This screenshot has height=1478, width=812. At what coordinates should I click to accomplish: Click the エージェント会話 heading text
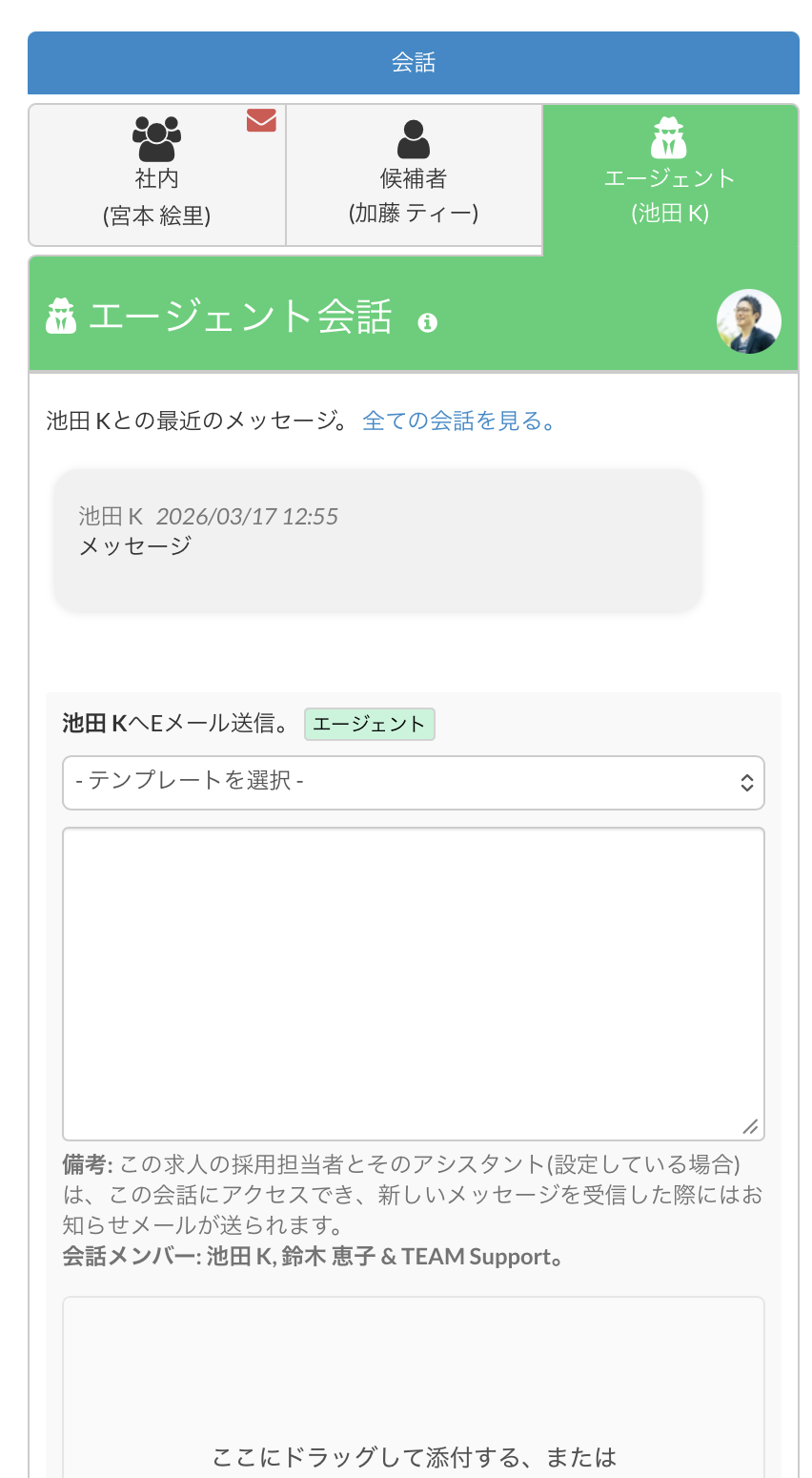240,317
